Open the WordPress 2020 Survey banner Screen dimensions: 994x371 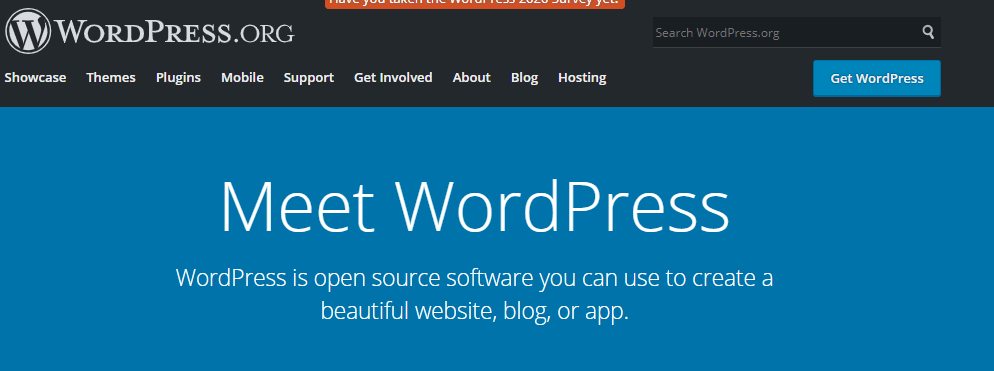pos(475,3)
